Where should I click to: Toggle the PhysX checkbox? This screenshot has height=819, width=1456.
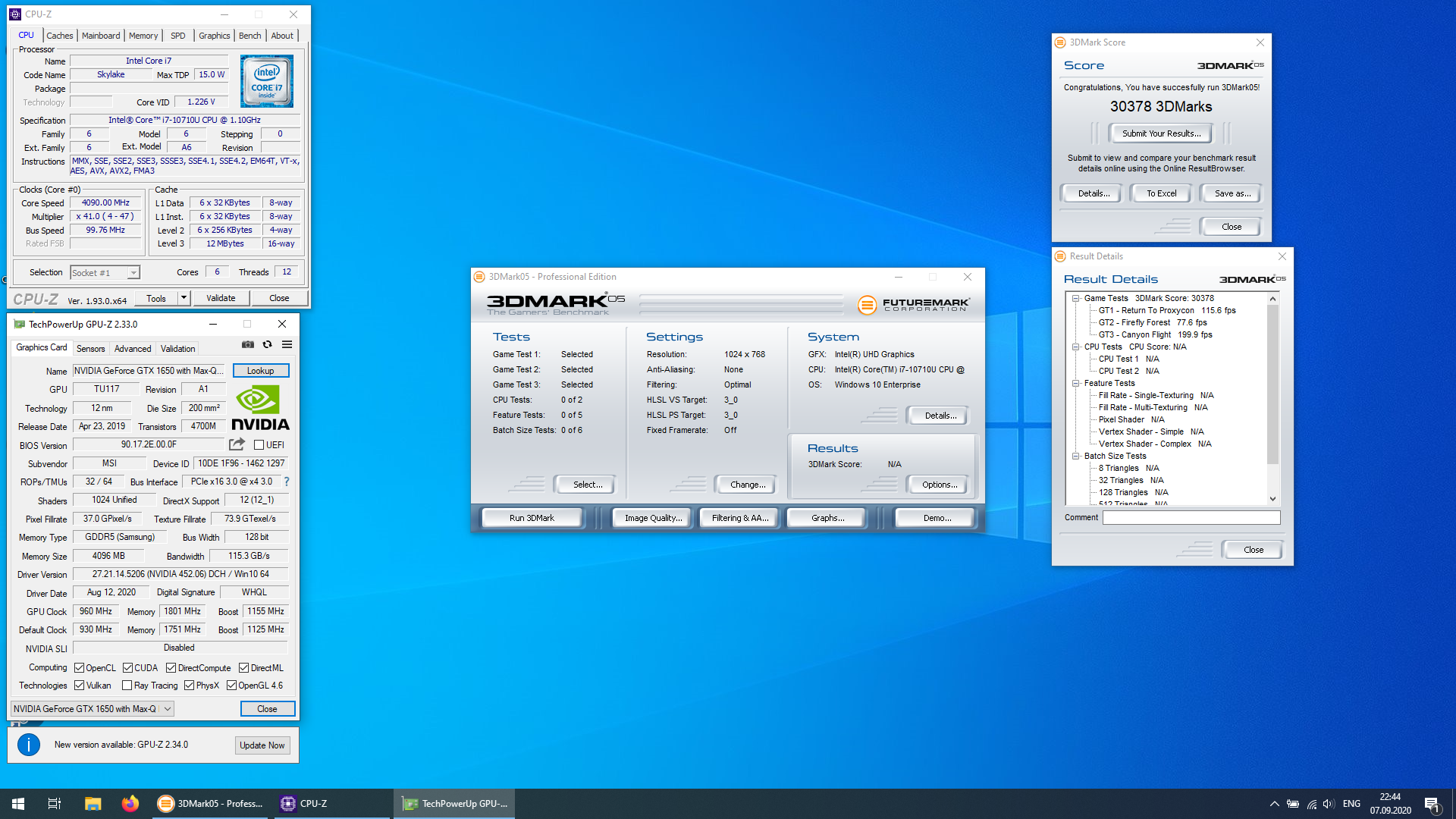[x=189, y=686]
